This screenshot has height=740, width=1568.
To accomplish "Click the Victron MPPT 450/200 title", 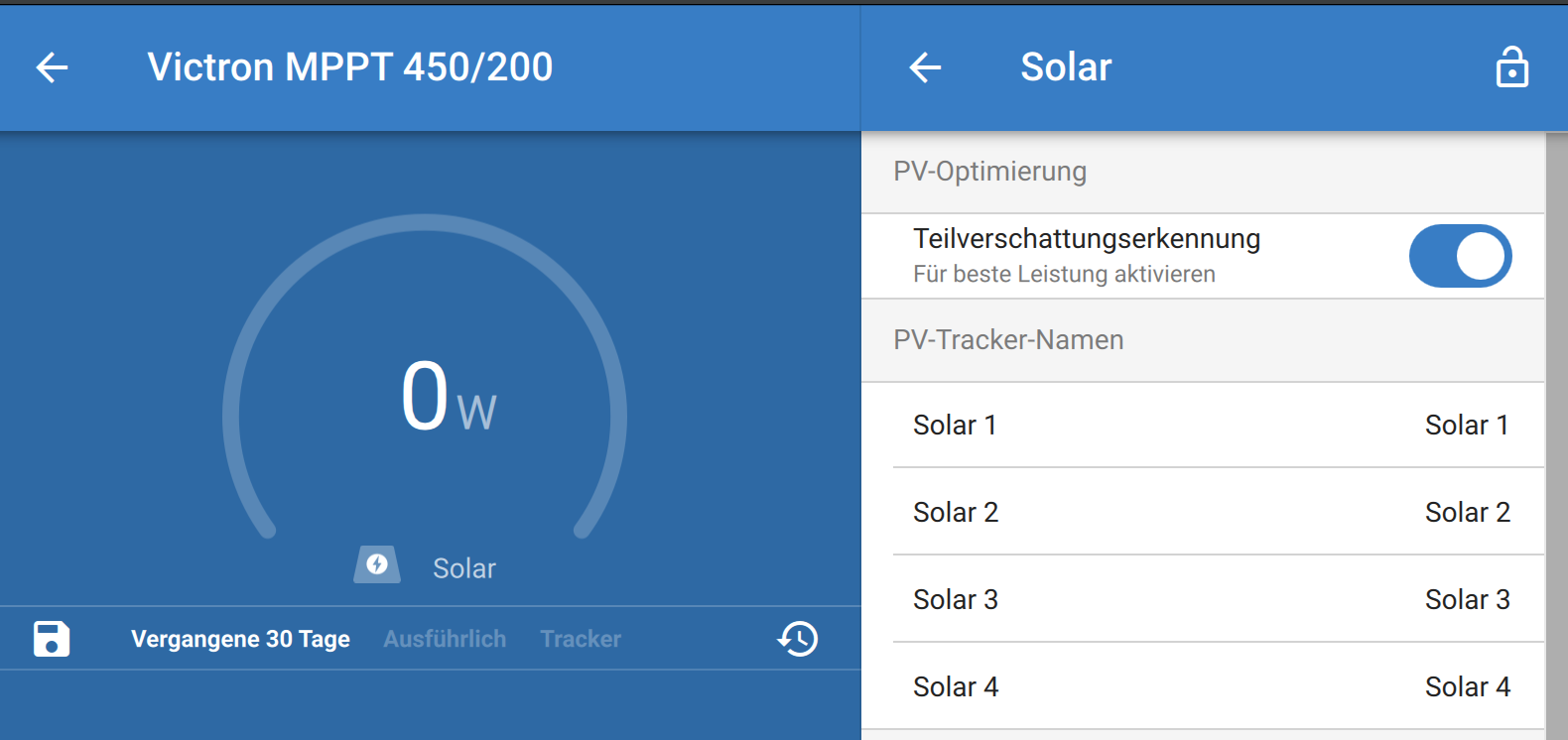I will tap(349, 67).
